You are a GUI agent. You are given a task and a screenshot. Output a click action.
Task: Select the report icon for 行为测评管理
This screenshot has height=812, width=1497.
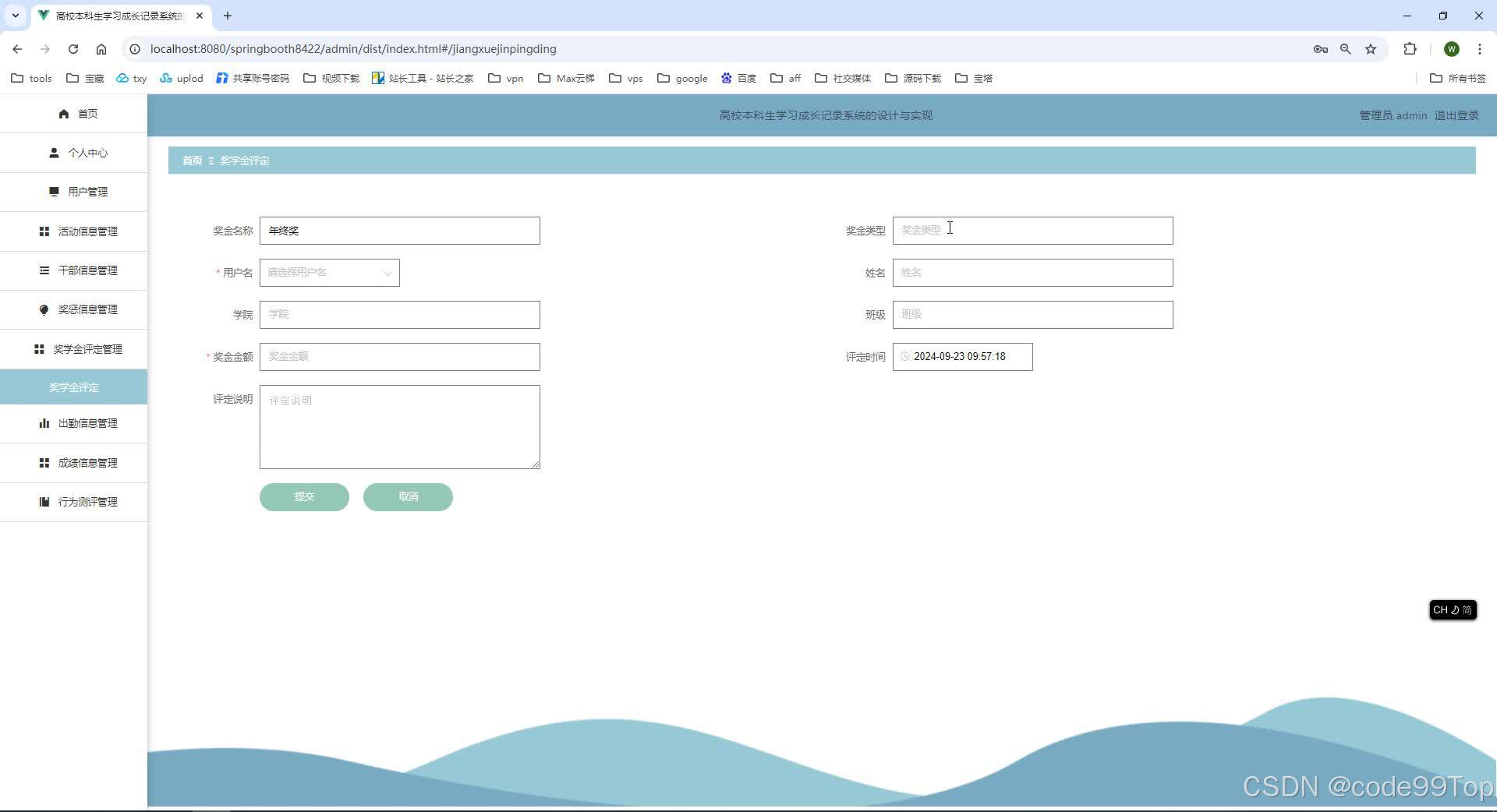tap(44, 502)
